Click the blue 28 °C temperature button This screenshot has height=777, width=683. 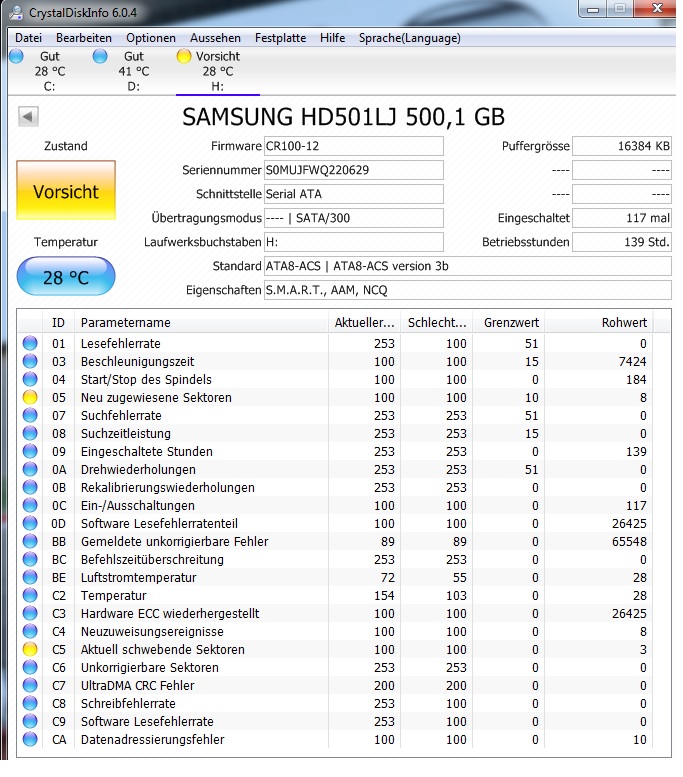coord(66,277)
